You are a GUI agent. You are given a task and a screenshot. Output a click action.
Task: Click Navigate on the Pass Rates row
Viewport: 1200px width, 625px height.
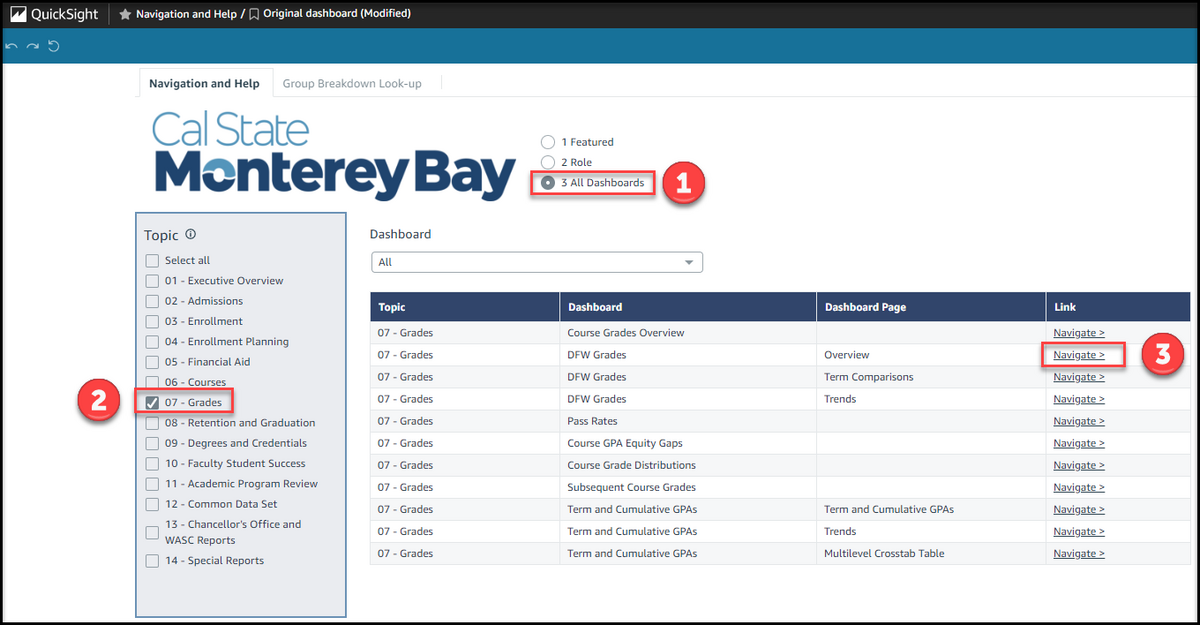(x=1078, y=420)
